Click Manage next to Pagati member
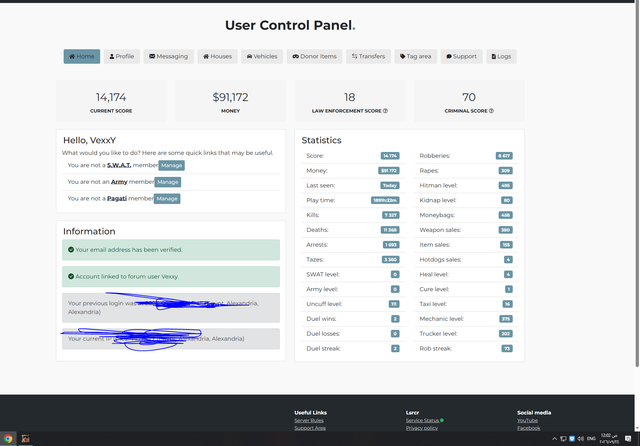Viewport: 640px width, 446px height. [167, 199]
